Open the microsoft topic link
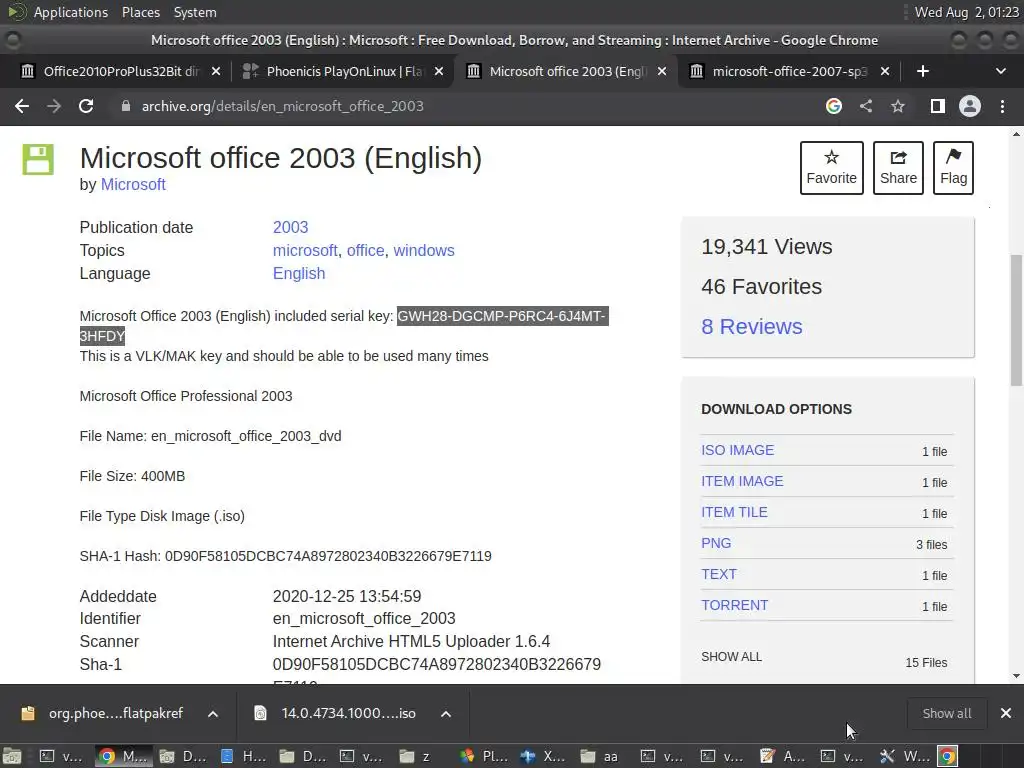 tap(305, 250)
